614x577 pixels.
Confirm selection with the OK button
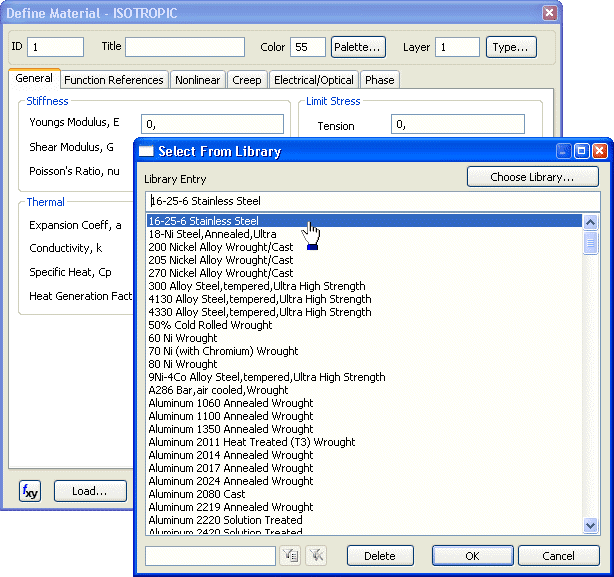tap(472, 556)
